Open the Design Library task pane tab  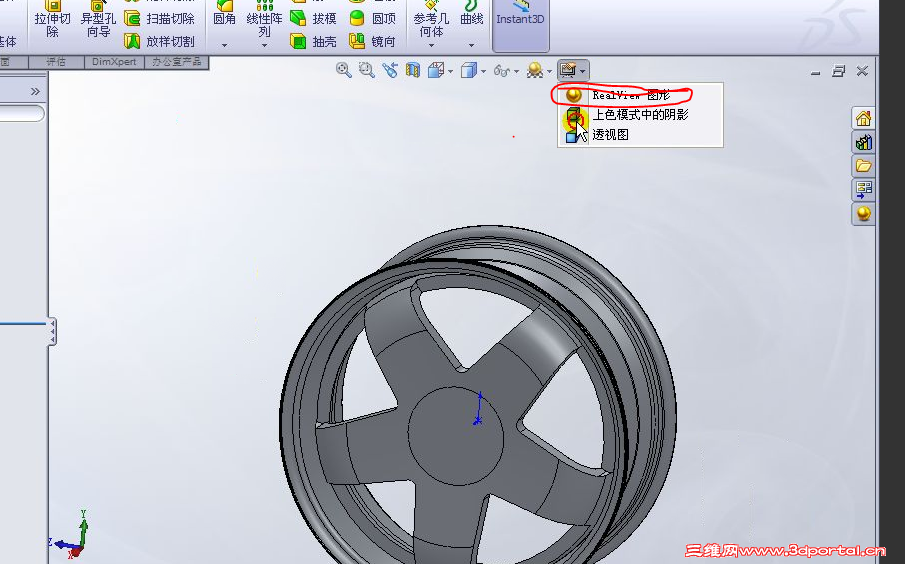pyautogui.click(x=863, y=142)
